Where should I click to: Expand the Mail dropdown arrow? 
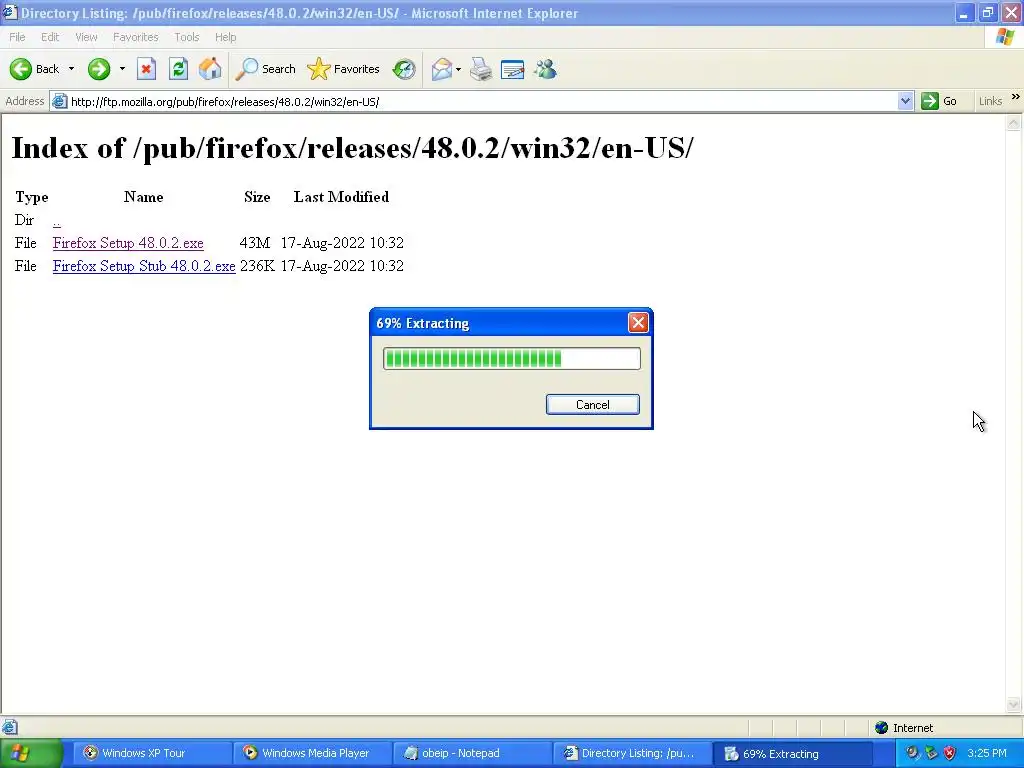pos(458,69)
